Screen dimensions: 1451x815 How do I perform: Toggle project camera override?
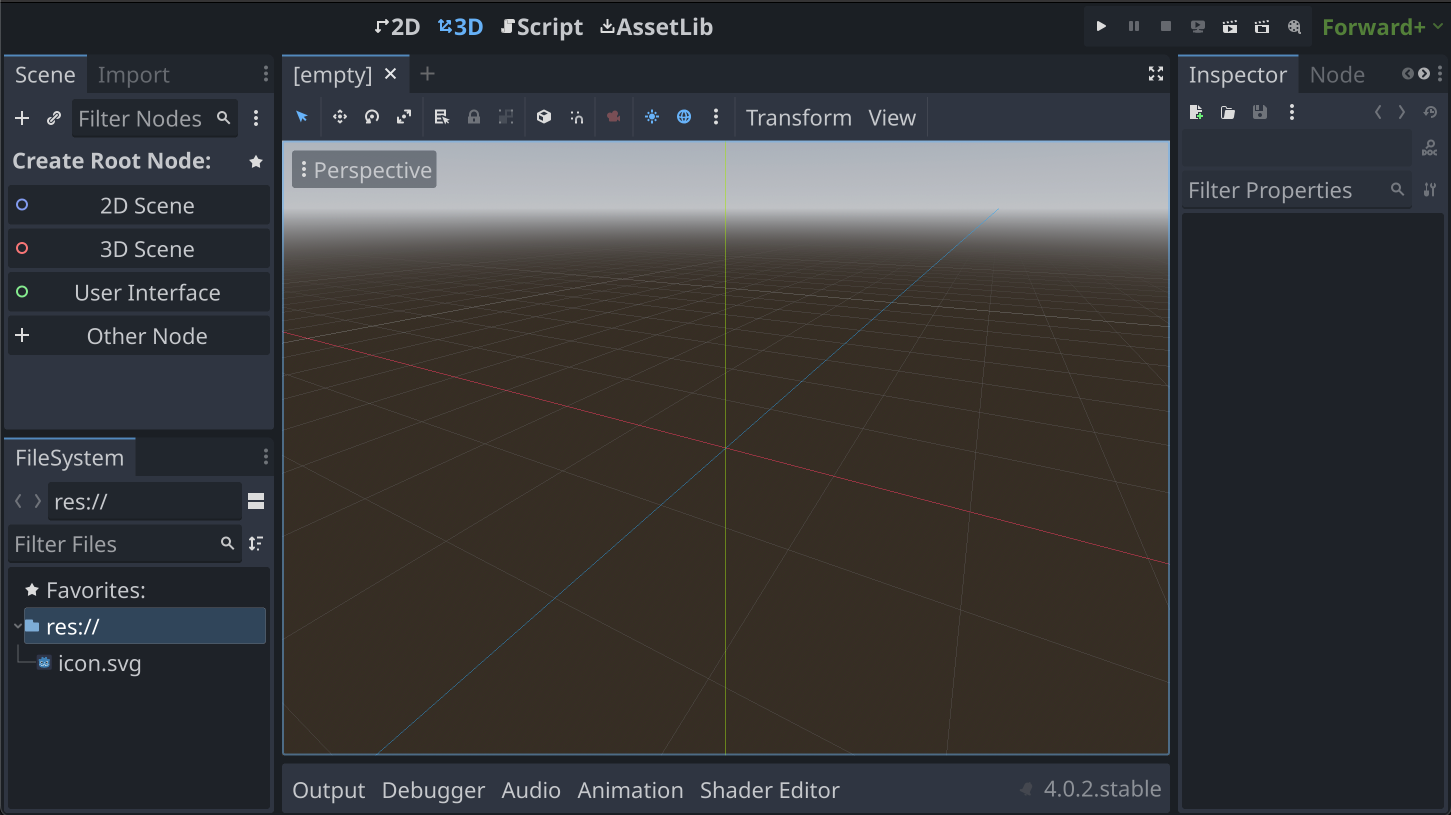(614, 117)
